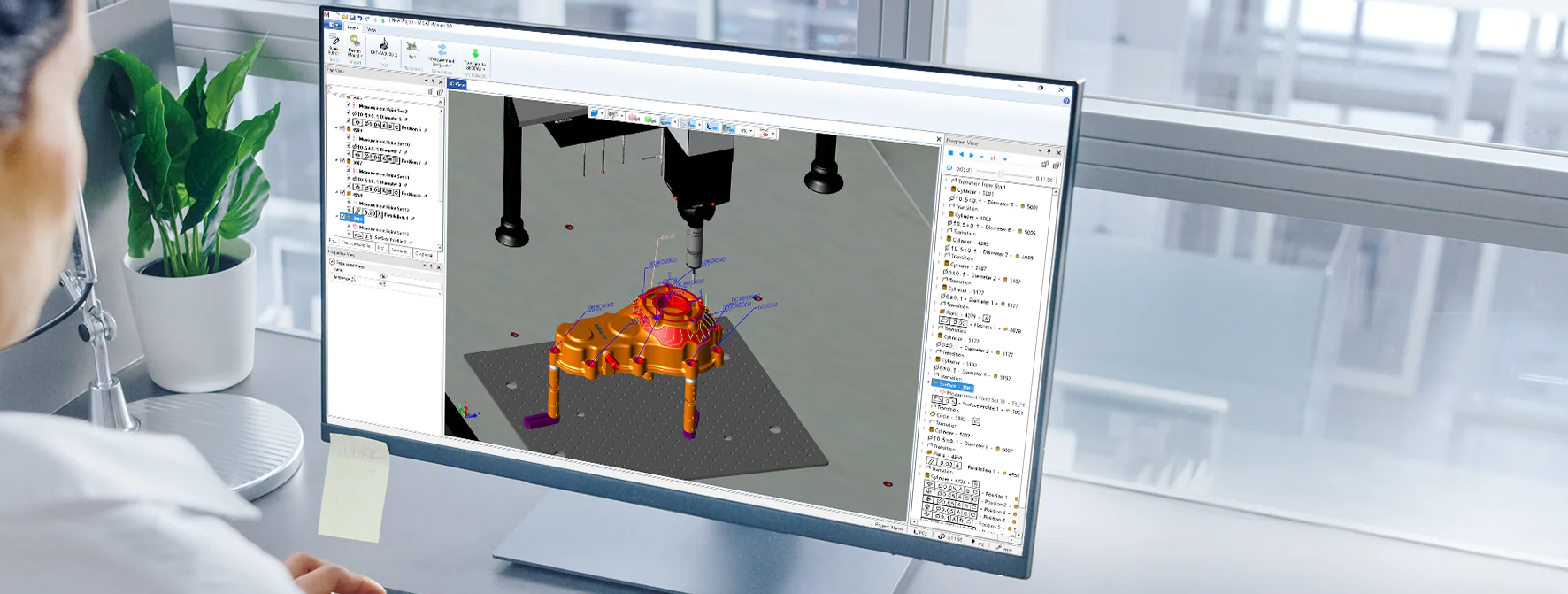
Task: Open the Design Model import icon
Action: click(355, 44)
